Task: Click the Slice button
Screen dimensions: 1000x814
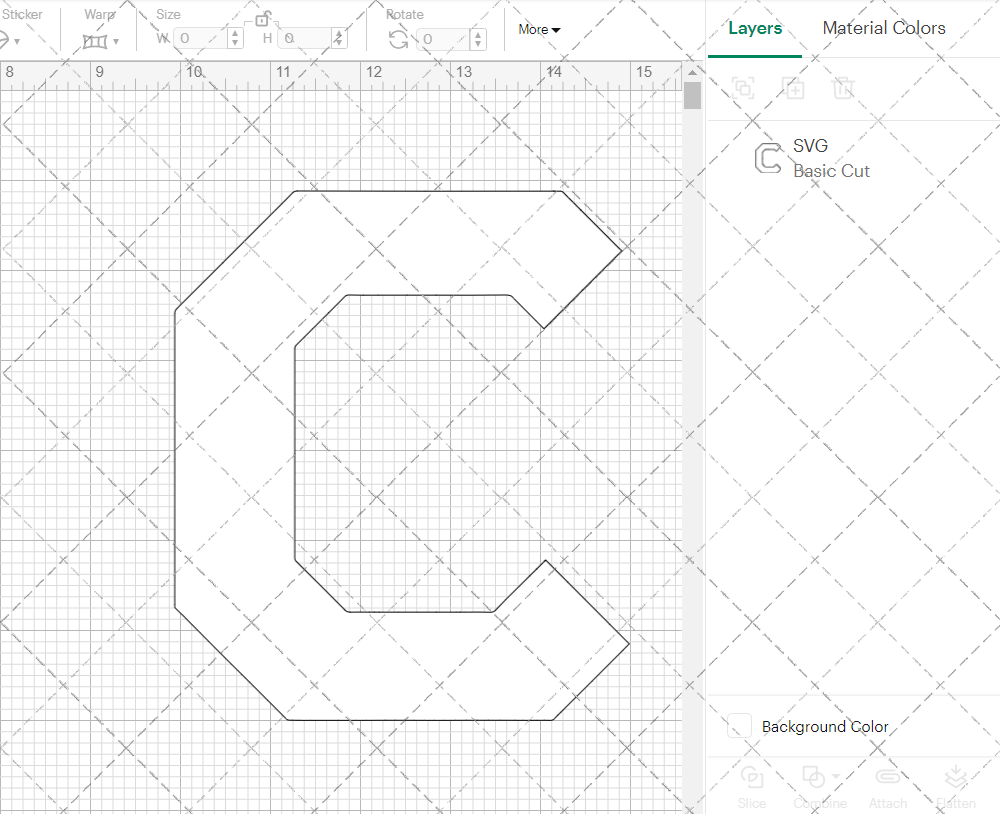Action: pyautogui.click(x=752, y=787)
